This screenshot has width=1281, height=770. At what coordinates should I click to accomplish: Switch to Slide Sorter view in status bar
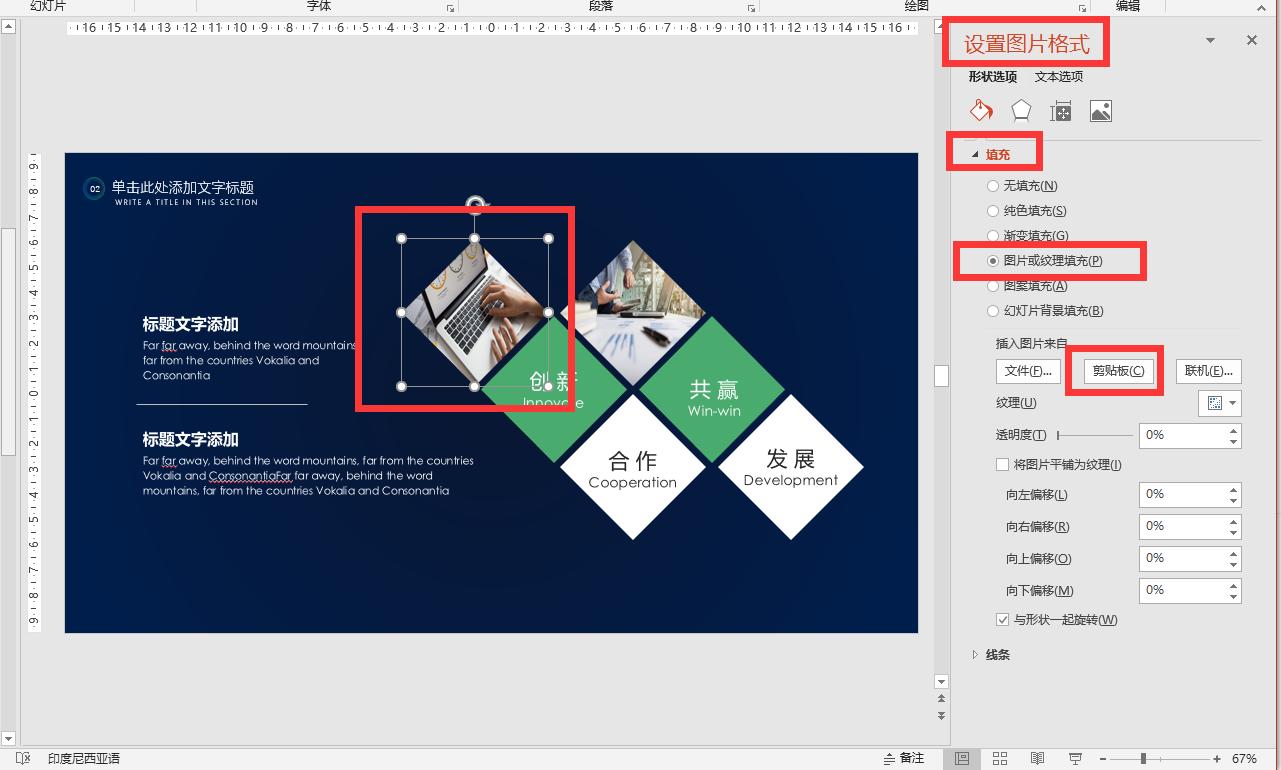(999, 758)
